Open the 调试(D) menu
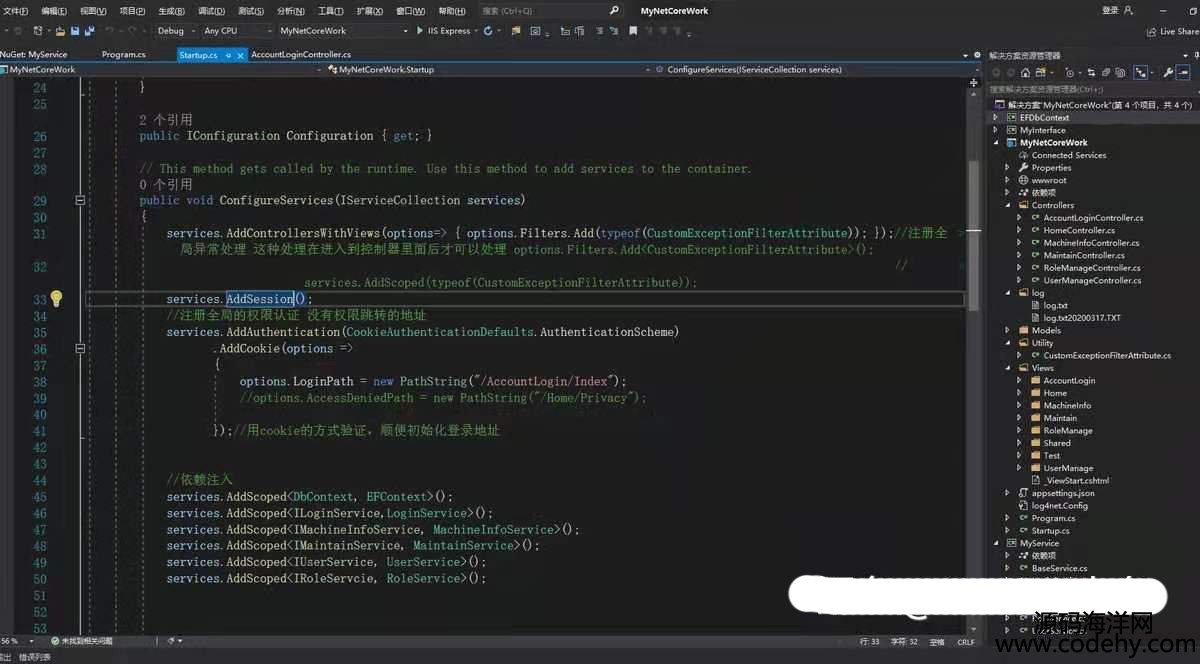Image resolution: width=1200 pixels, height=664 pixels. click(211, 11)
